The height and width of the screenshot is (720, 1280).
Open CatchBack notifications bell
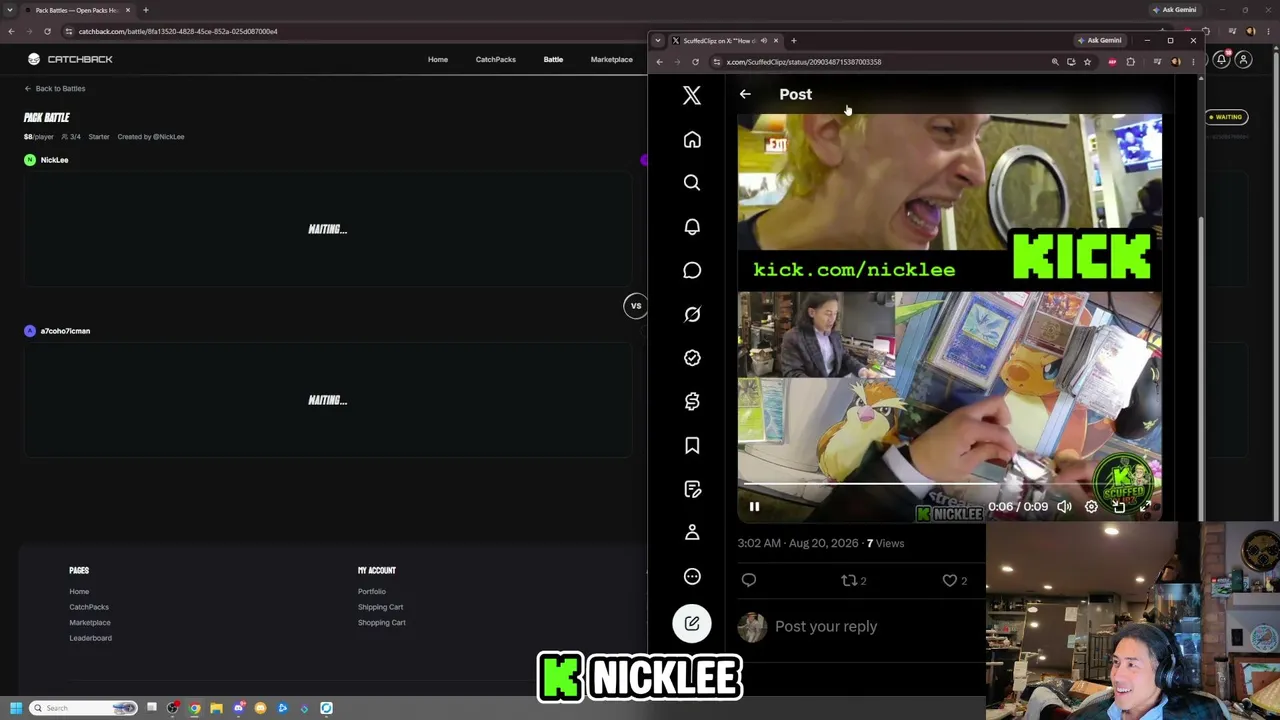tap(1221, 60)
